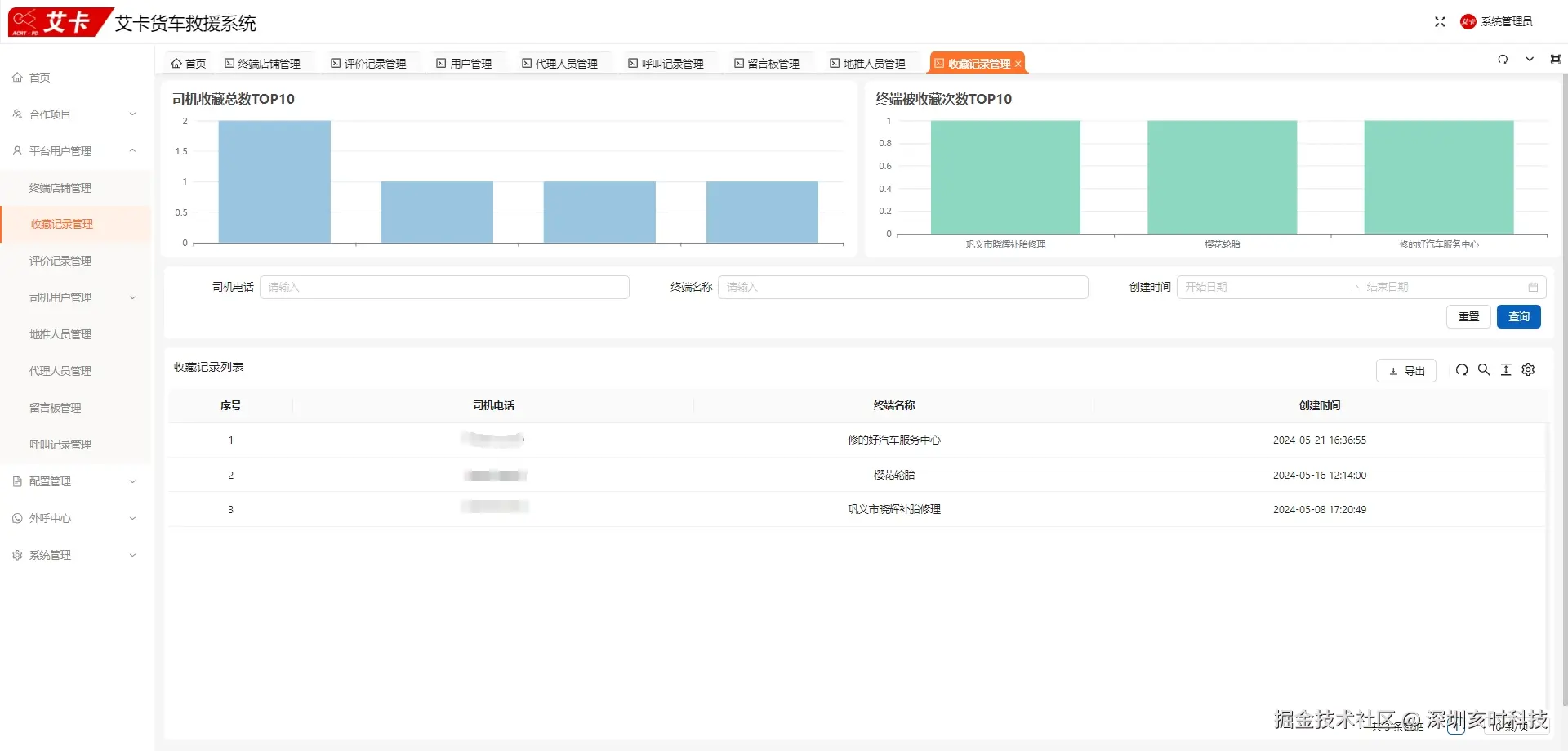Click the table cell 樱花轮胎
This screenshot has width=1568, height=751.
tap(893, 476)
